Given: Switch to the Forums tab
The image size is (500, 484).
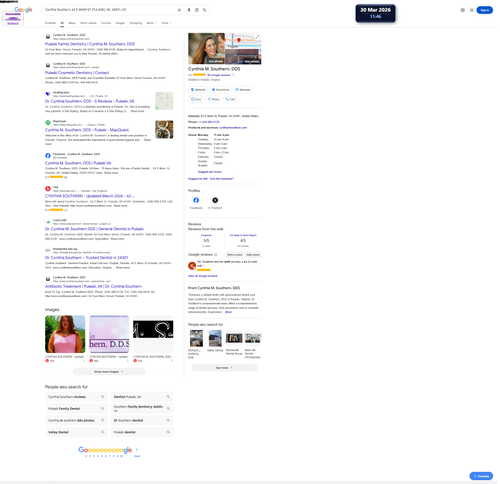Looking at the screenshot, I should (106, 23).
